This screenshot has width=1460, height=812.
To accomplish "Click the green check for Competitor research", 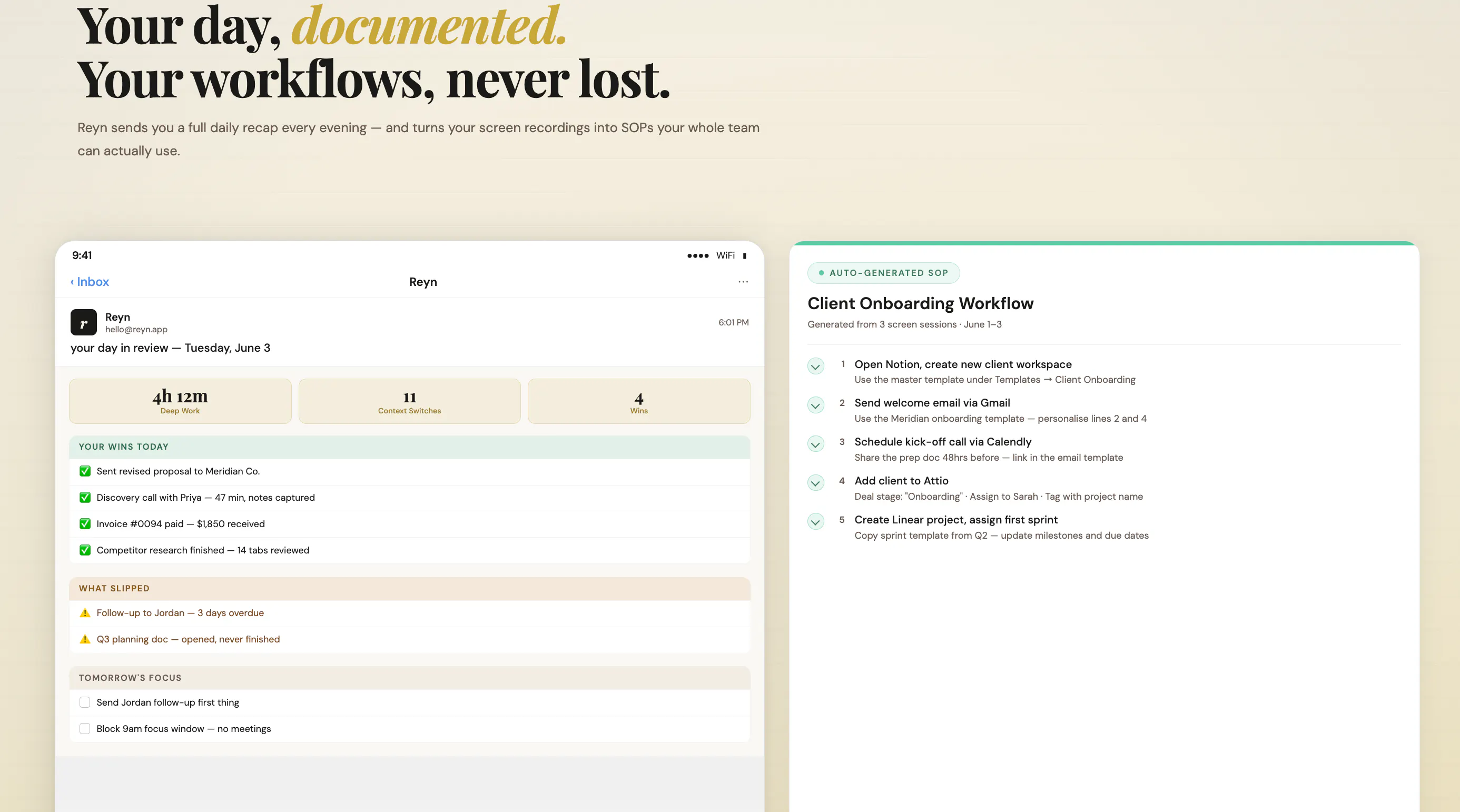I will (x=85, y=550).
